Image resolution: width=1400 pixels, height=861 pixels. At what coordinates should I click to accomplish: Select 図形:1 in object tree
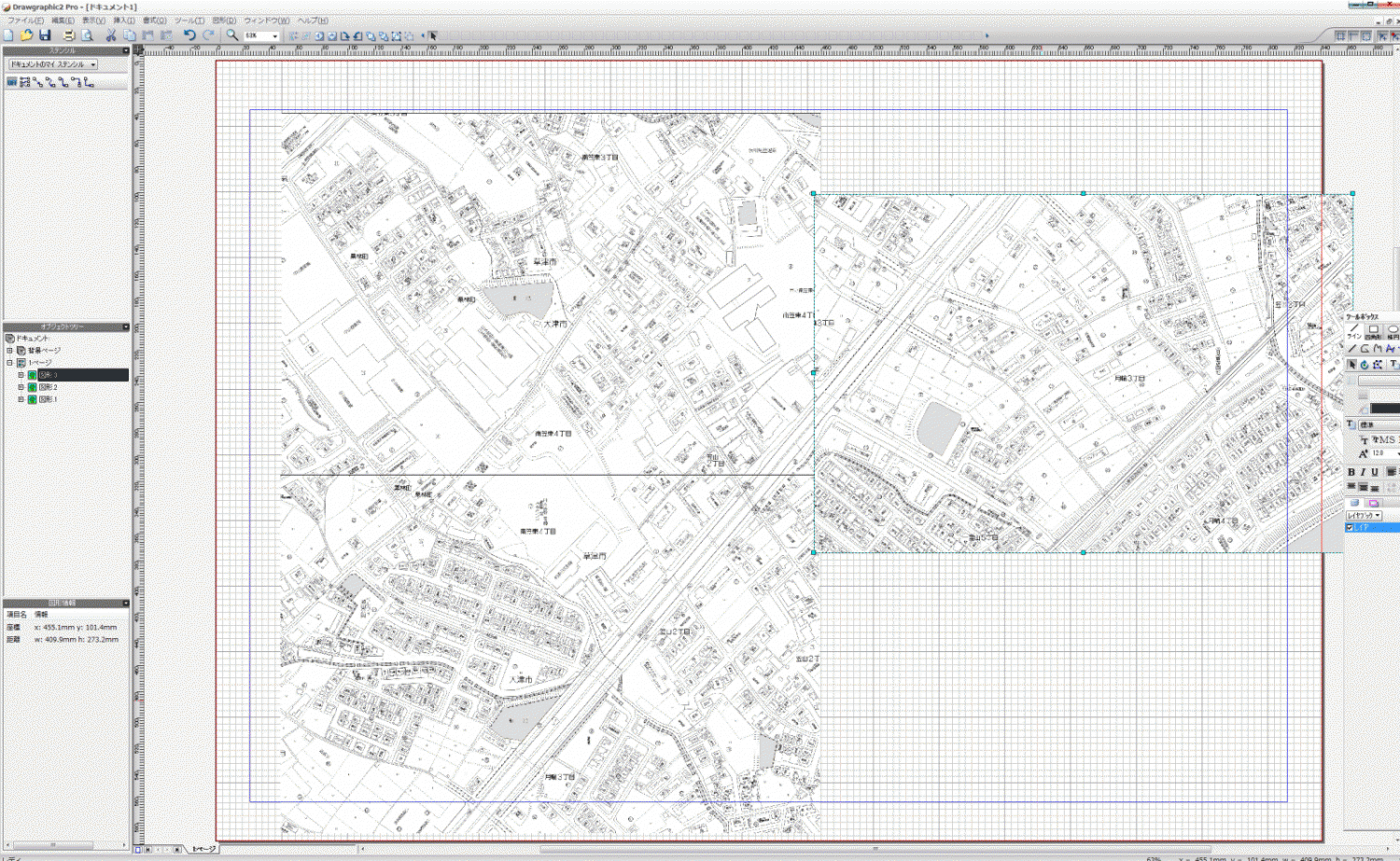tap(48, 399)
